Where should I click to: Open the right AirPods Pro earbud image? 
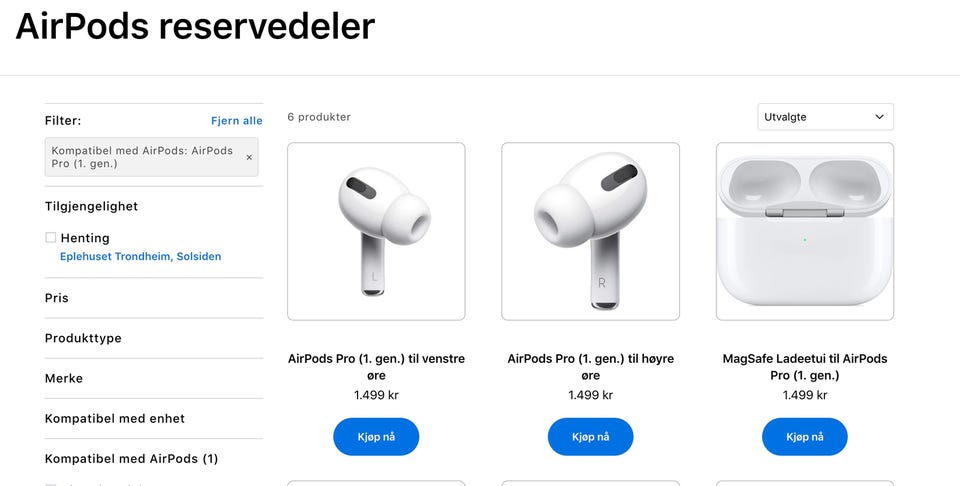[x=590, y=231]
